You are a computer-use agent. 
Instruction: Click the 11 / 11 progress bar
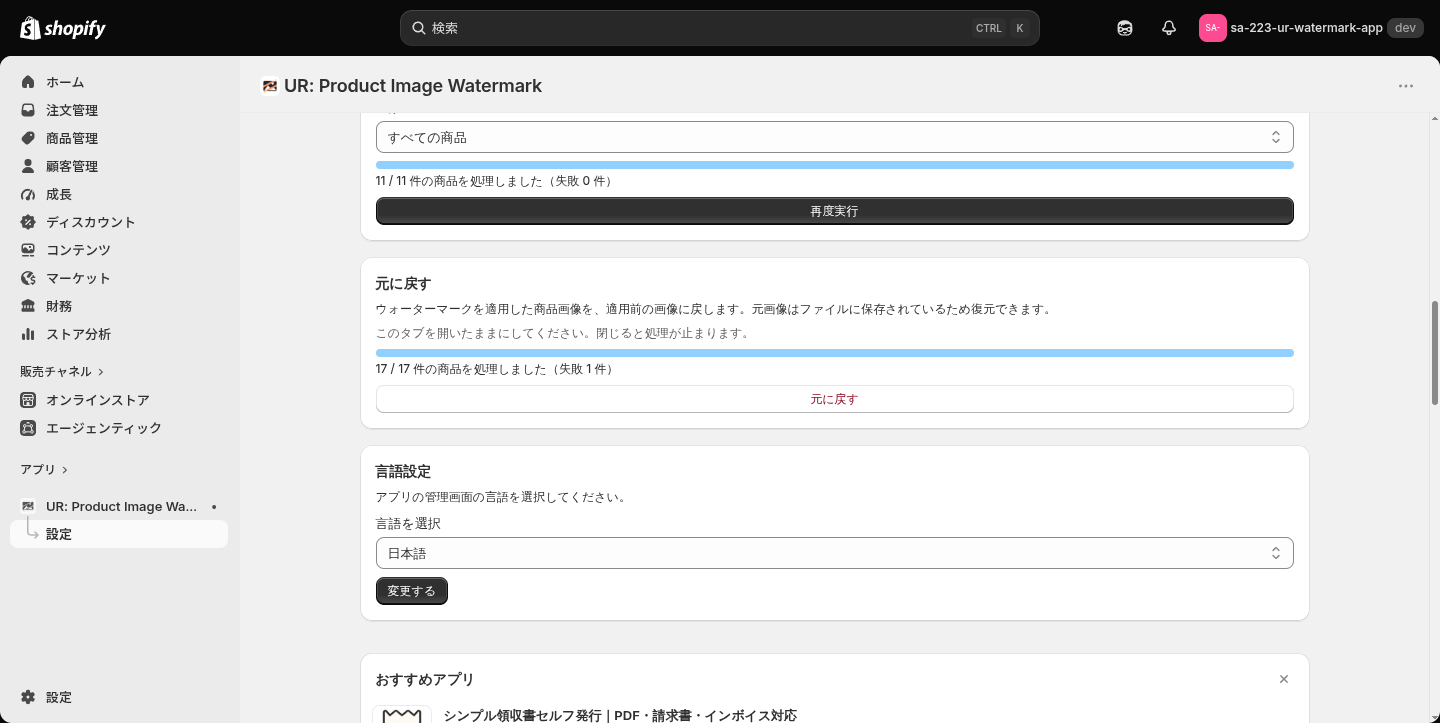(x=834, y=165)
